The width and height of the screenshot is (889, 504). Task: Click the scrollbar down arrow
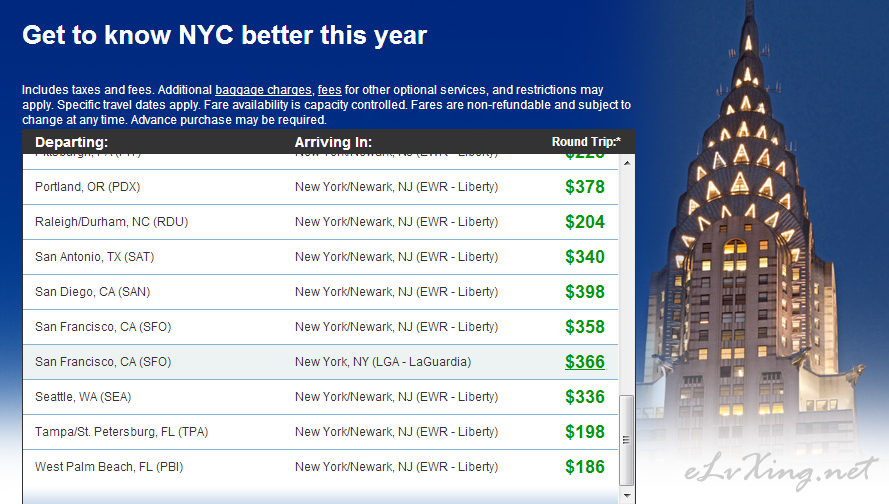click(x=626, y=495)
